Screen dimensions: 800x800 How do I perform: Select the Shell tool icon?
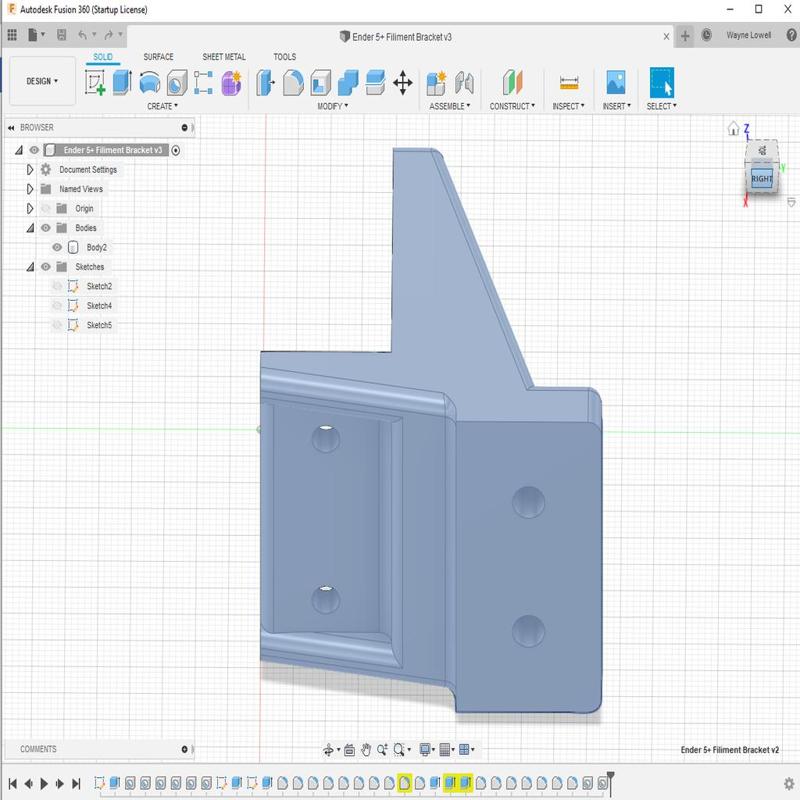(x=320, y=83)
